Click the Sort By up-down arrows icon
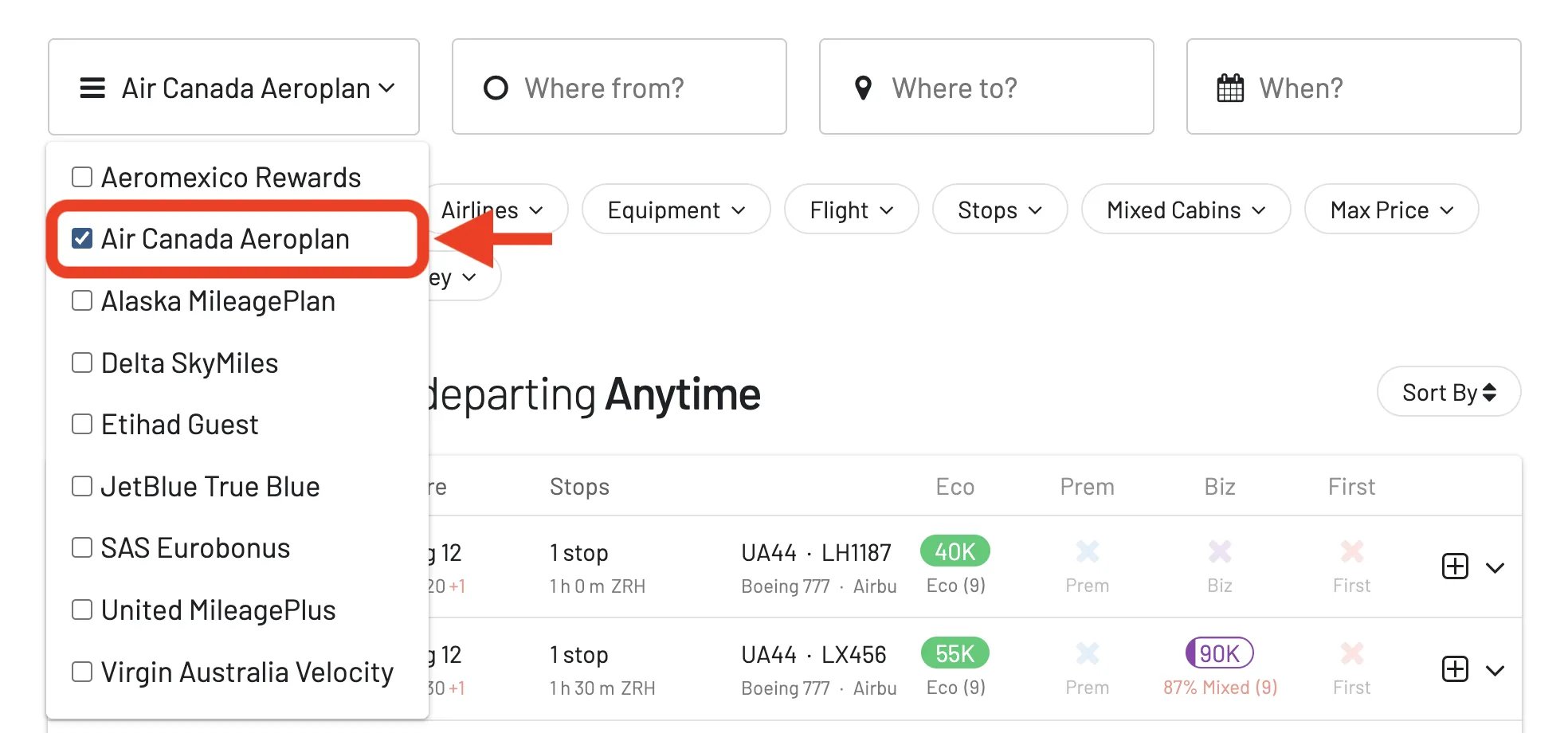 (x=1489, y=392)
